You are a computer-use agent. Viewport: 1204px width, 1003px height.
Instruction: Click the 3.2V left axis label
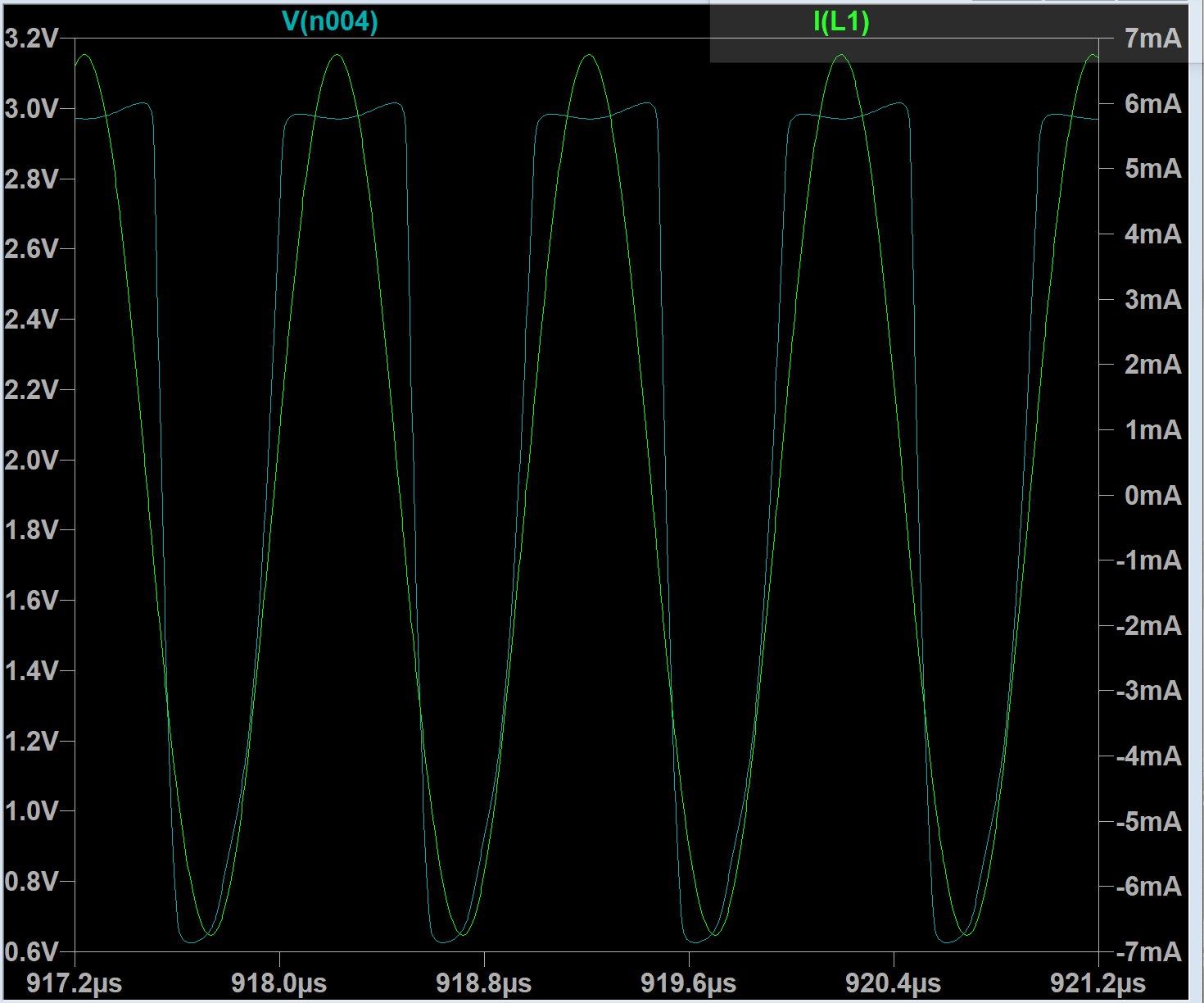(x=31, y=38)
